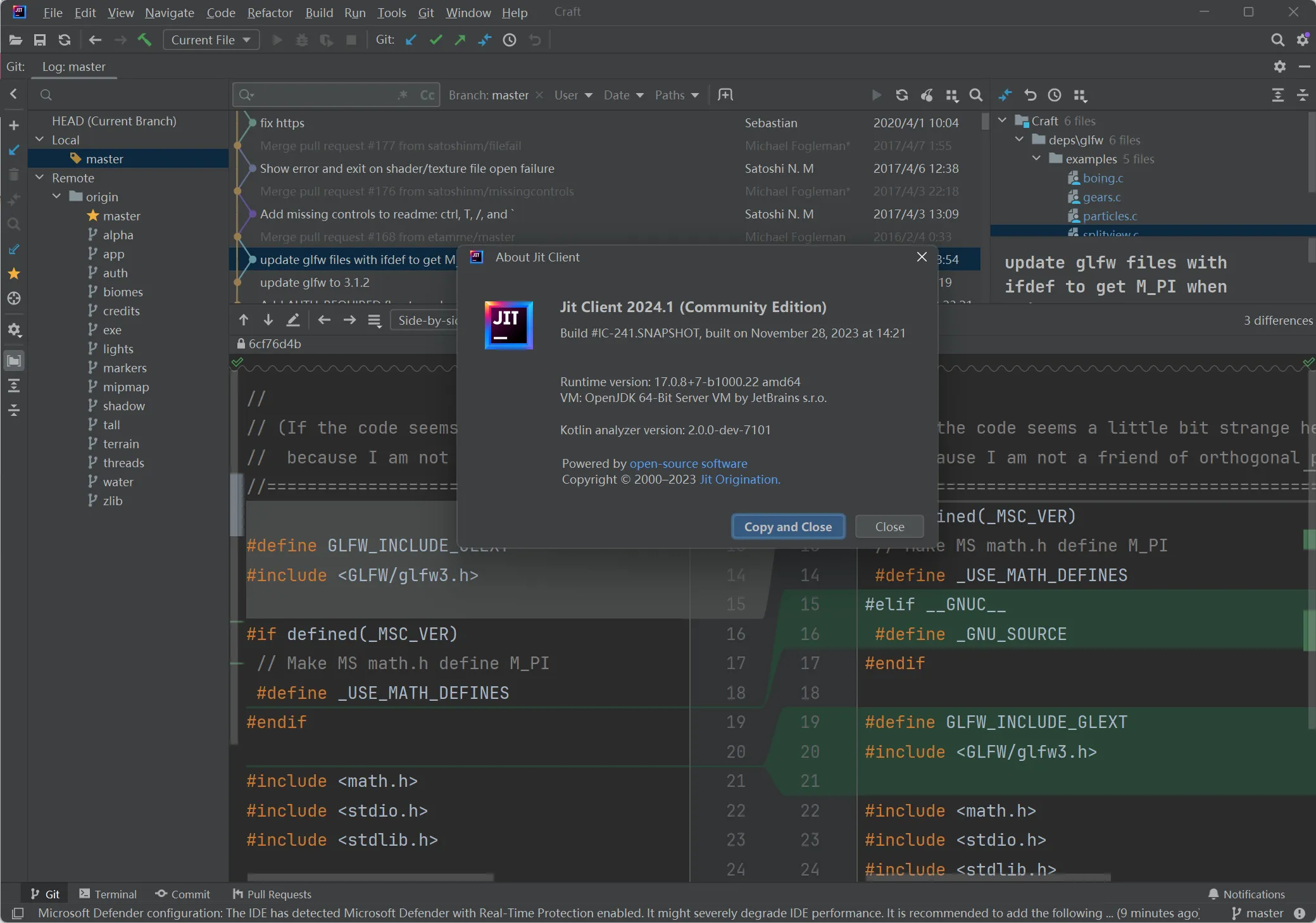Open the Tools menu
The image size is (1316, 923).
[x=391, y=13]
